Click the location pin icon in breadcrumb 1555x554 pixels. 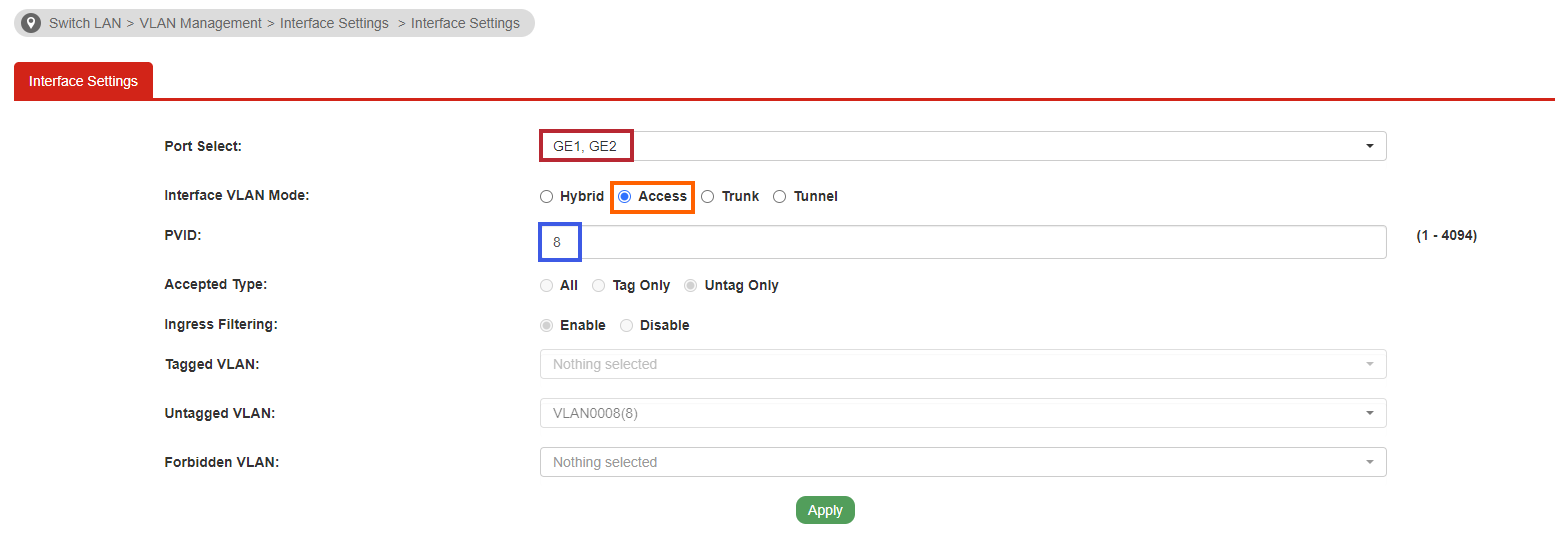tap(31, 23)
